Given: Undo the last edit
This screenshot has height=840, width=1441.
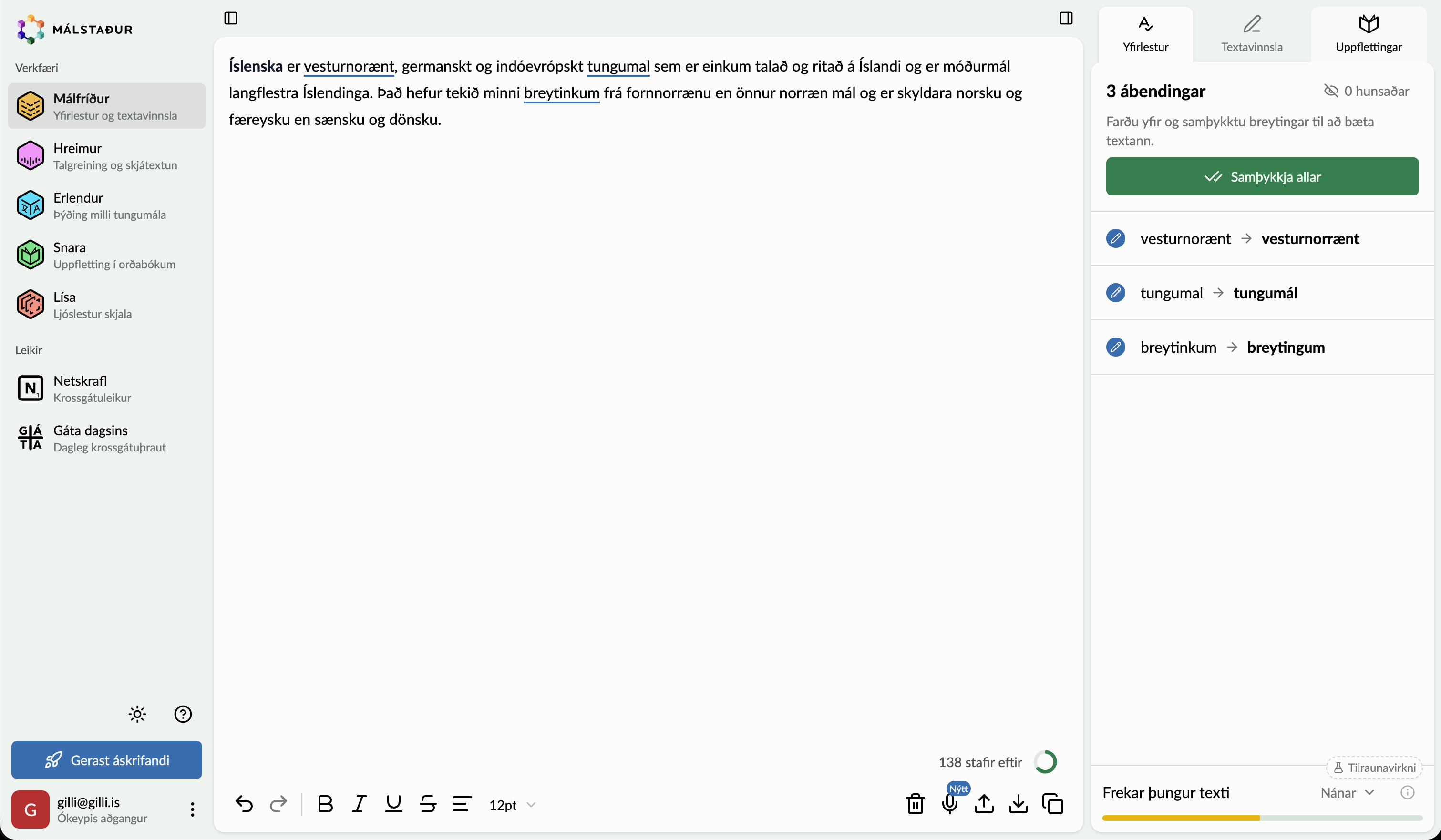Looking at the screenshot, I should [x=244, y=804].
